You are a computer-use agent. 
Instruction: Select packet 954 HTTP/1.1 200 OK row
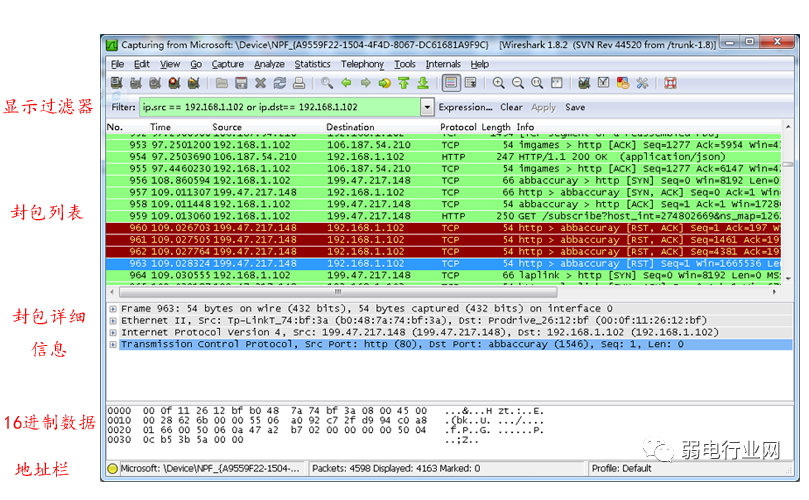[x=443, y=157]
